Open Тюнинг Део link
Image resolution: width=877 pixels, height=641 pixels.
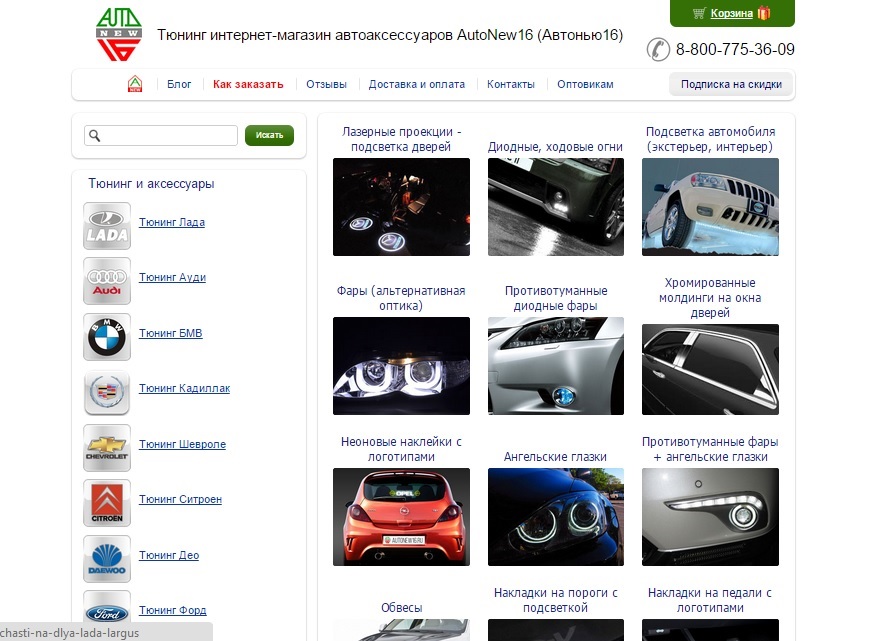tap(169, 555)
